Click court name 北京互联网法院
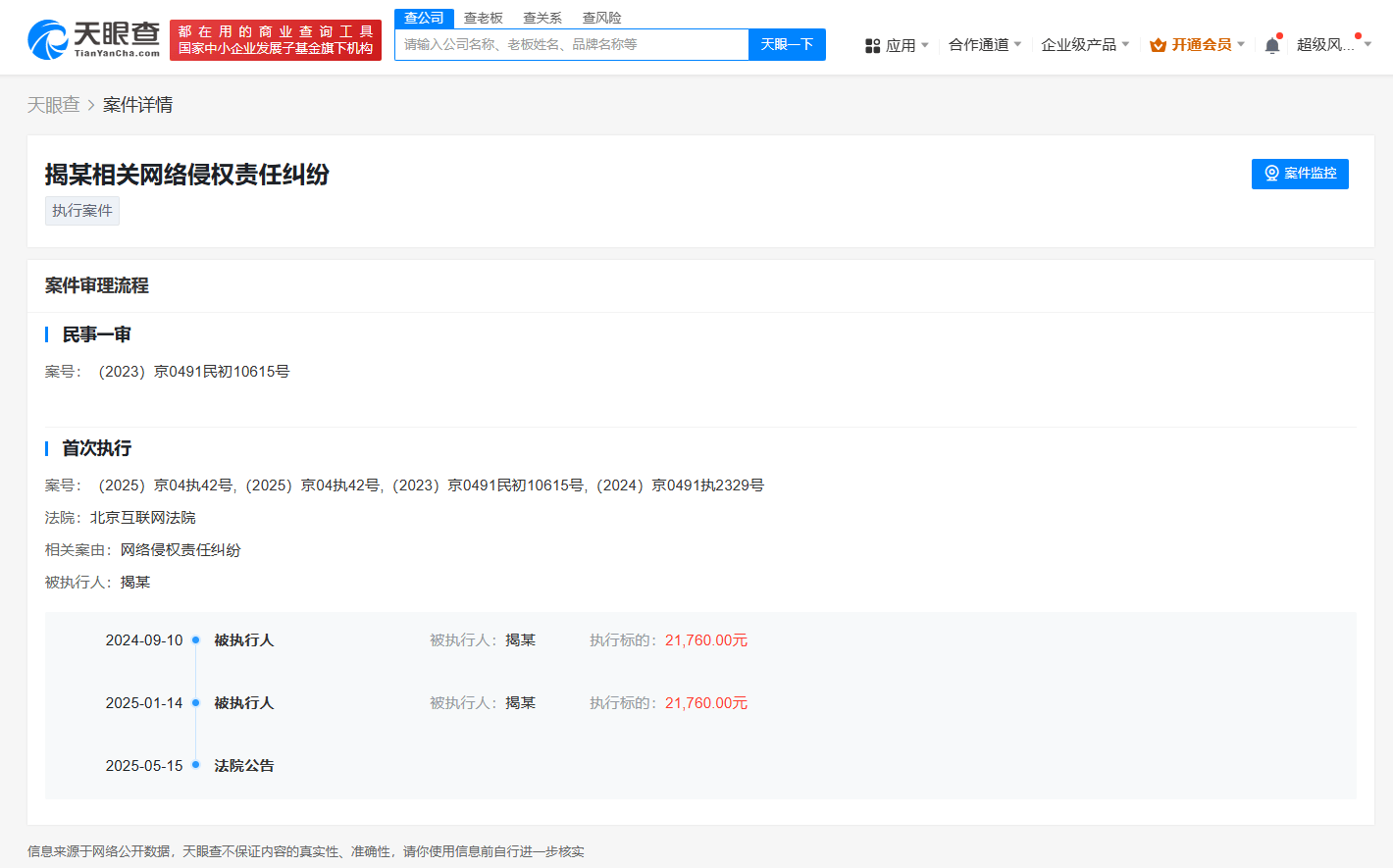 (x=143, y=518)
